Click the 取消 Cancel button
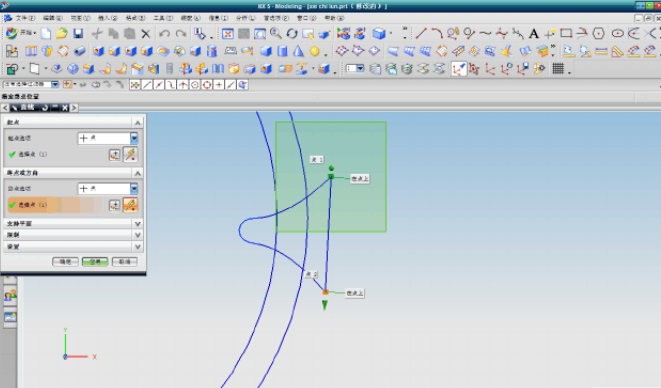661x388 pixels. click(x=125, y=262)
